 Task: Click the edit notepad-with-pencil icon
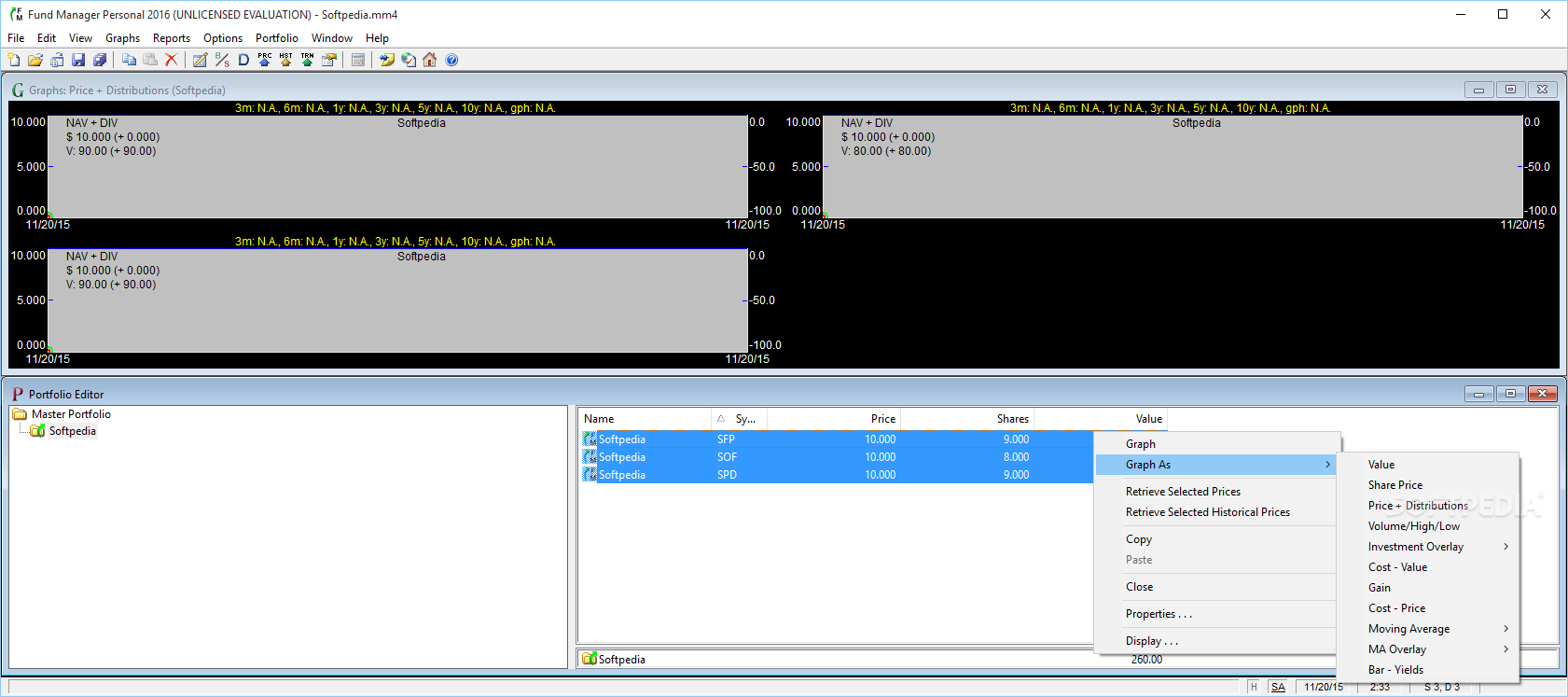pos(200,60)
